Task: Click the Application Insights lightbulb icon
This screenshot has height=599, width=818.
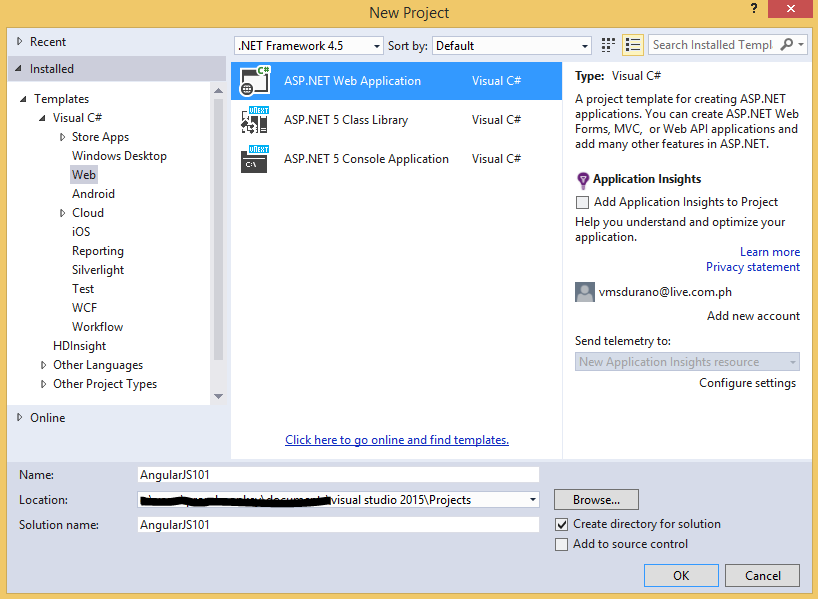Action: coord(583,181)
